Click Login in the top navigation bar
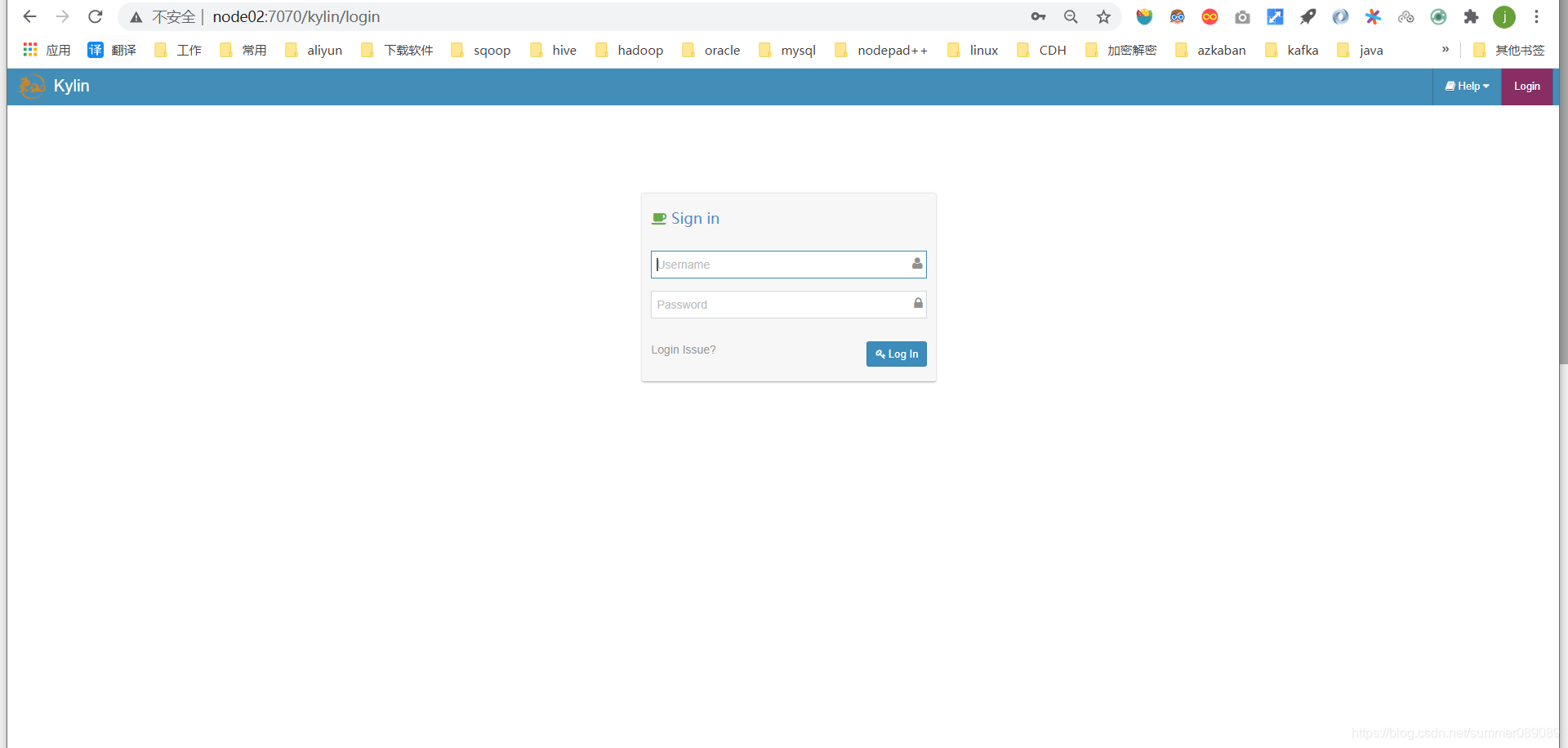1568x748 pixels. coord(1526,87)
